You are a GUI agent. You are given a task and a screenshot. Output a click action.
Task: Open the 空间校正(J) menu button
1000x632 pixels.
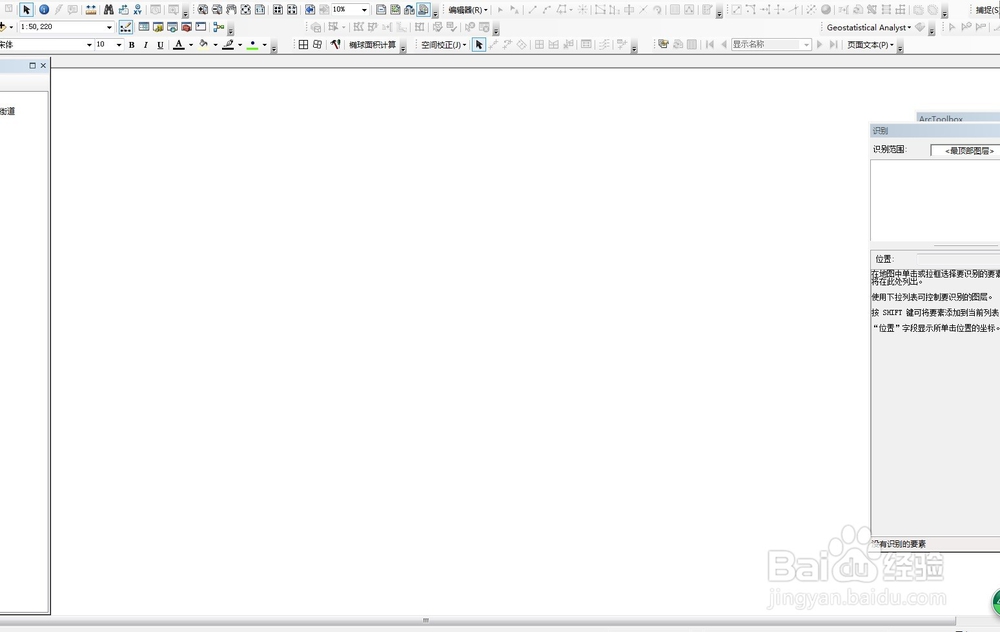443,45
